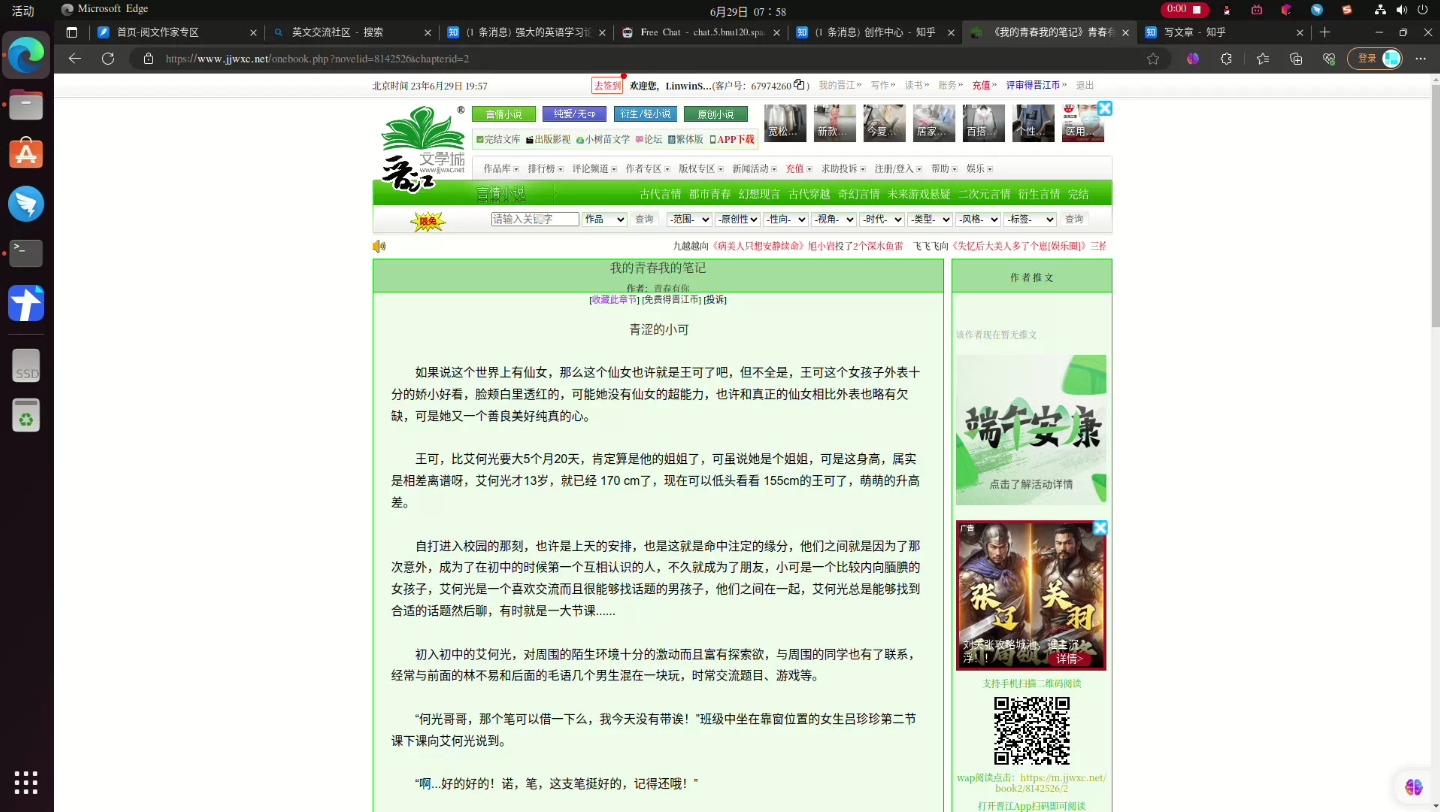Open the -范围- filter dropdown

[x=689, y=219]
